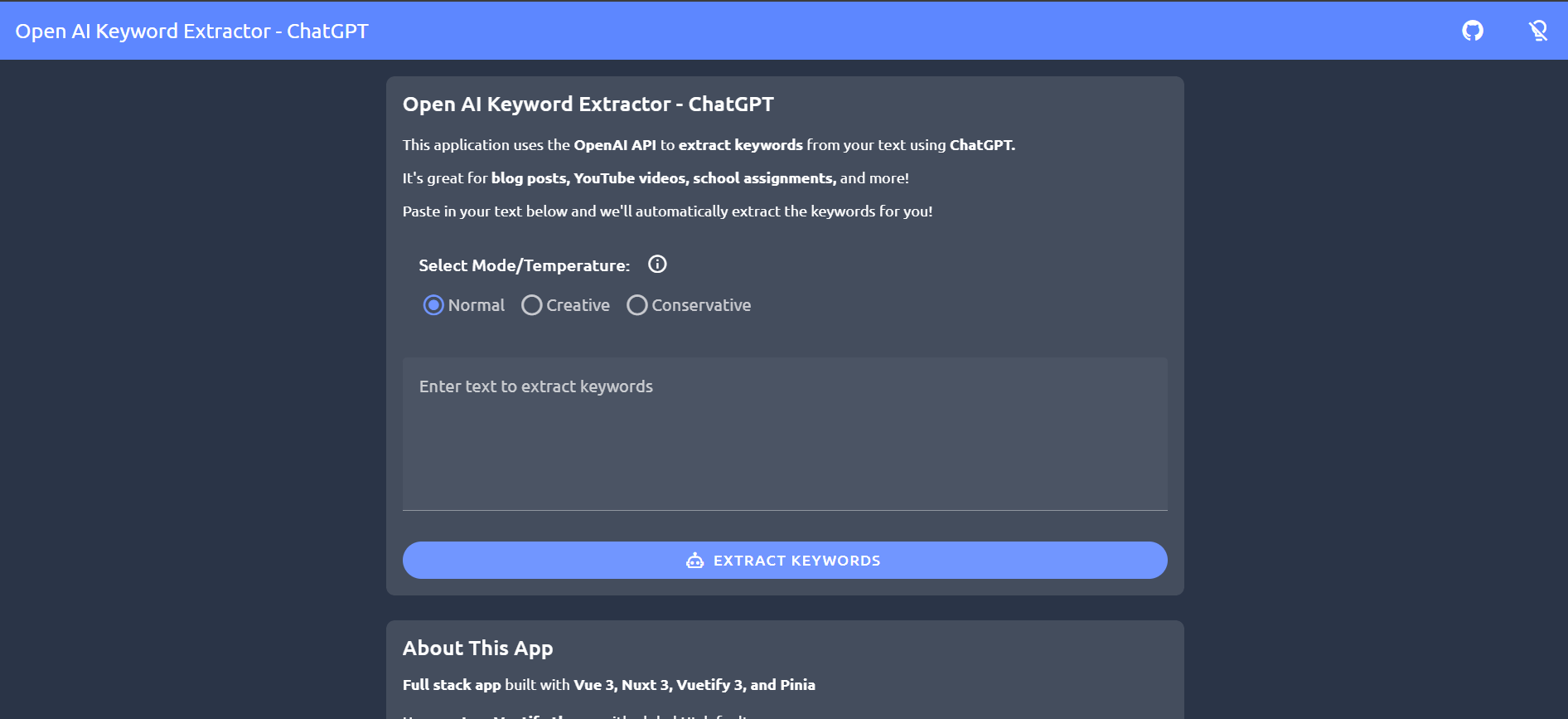Screen dimensions: 1568x719
Task: Select the Normal mode radio button
Action: coord(433,305)
